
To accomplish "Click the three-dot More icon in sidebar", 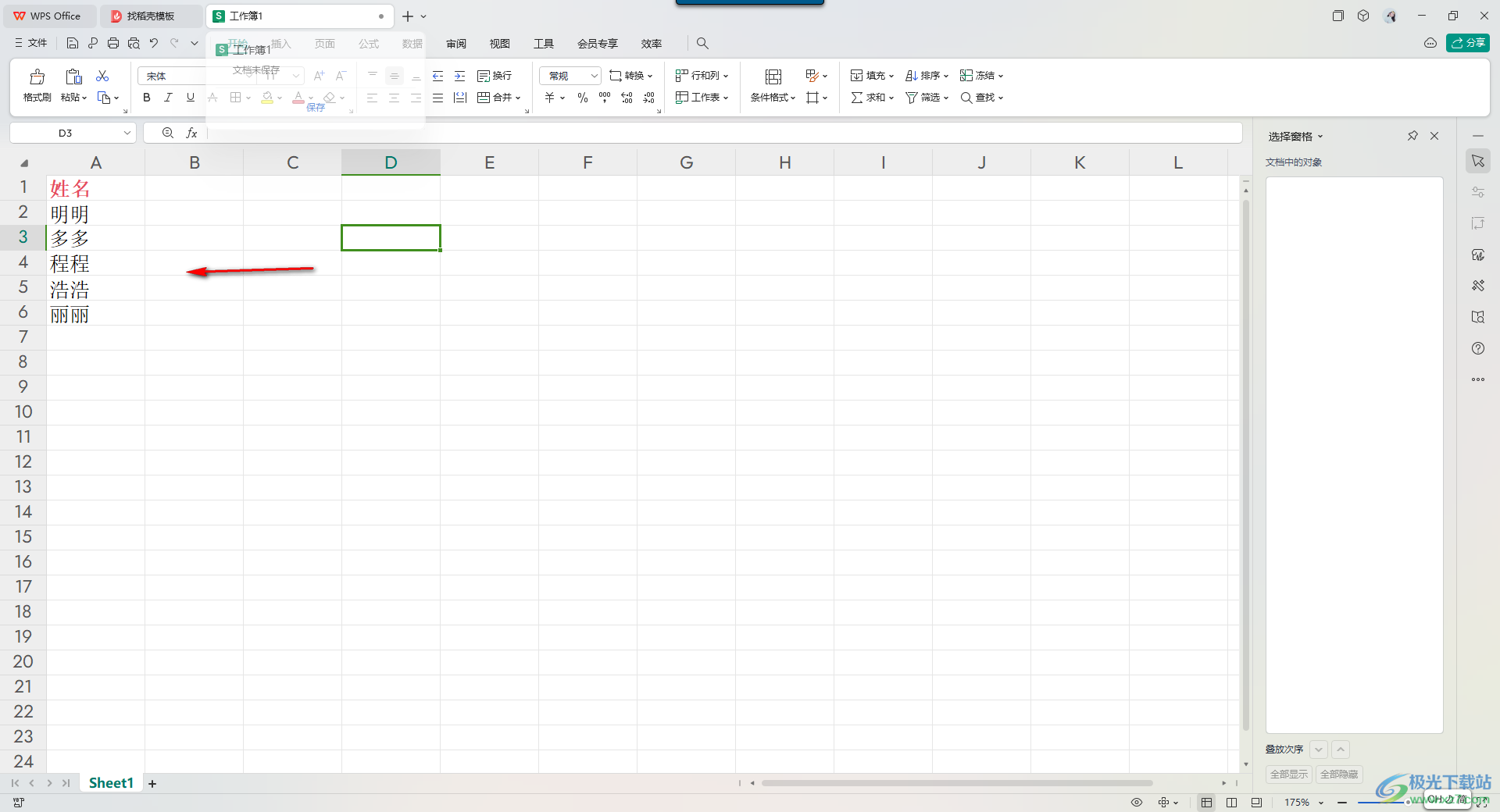I will tap(1478, 379).
